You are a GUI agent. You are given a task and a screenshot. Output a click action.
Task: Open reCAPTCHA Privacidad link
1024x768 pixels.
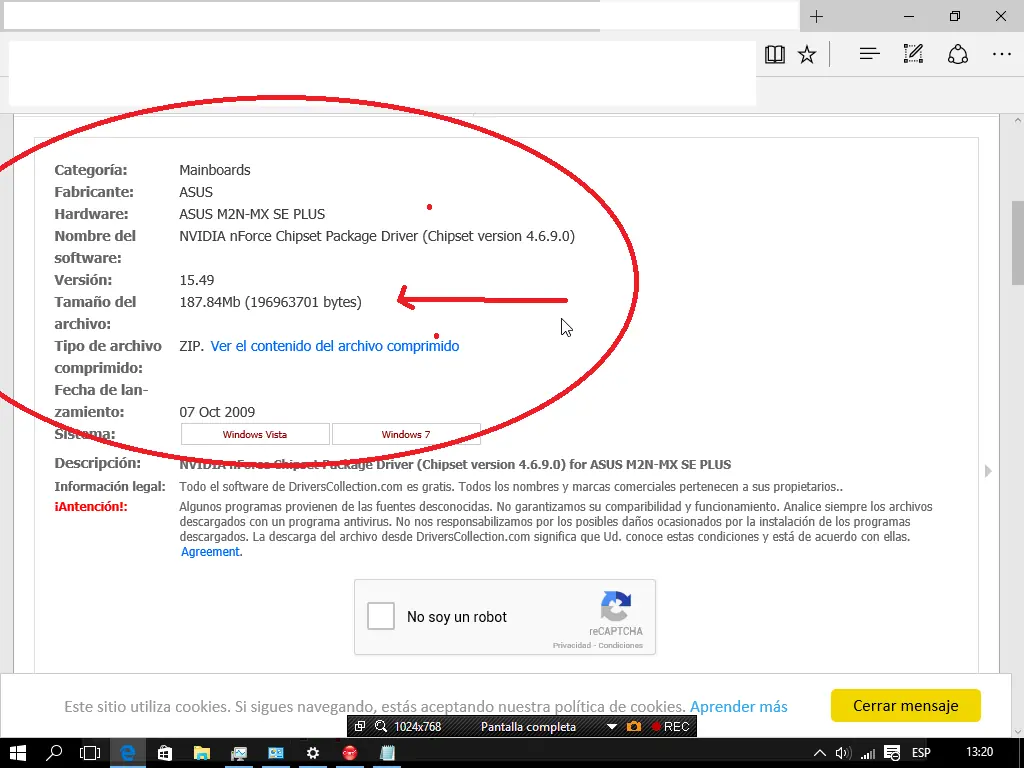[x=571, y=645]
